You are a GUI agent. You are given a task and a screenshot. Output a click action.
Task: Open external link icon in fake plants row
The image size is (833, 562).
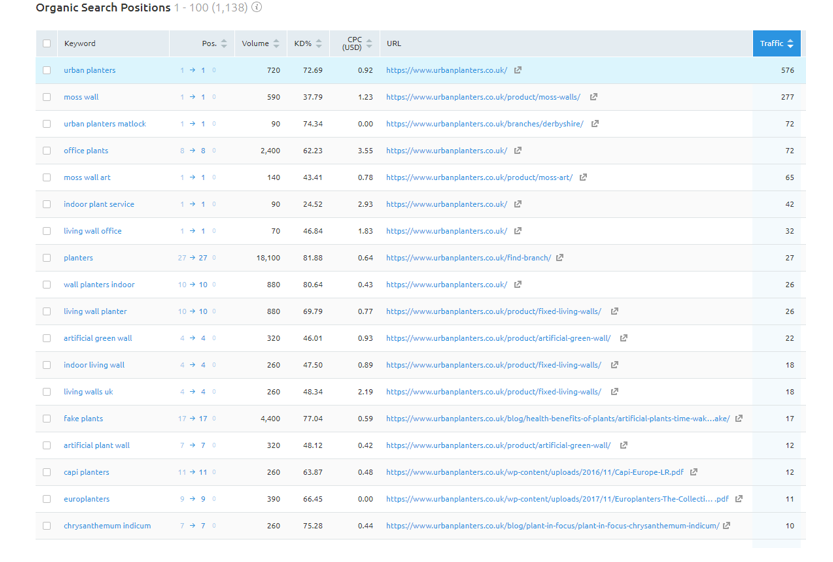[x=738, y=418]
